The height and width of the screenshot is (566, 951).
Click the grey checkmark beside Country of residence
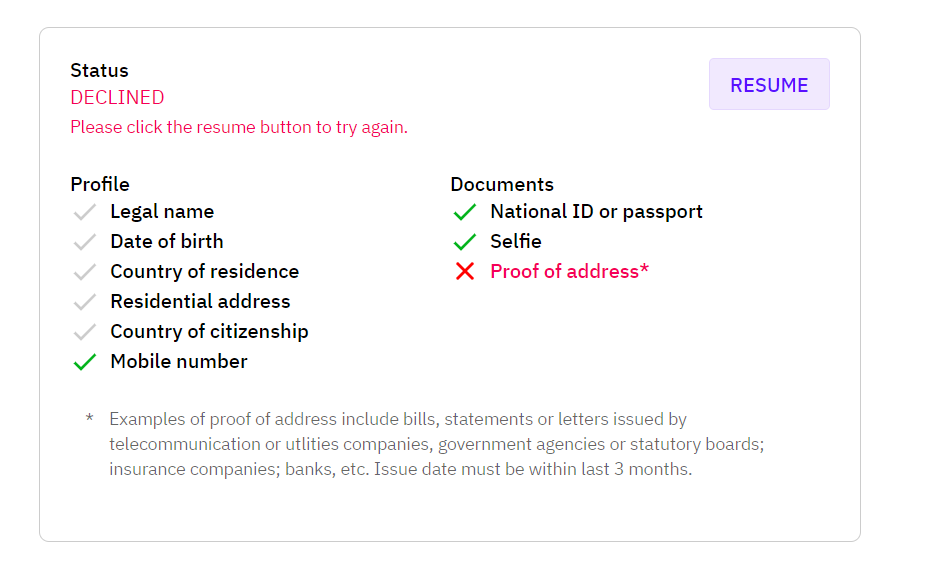84,272
